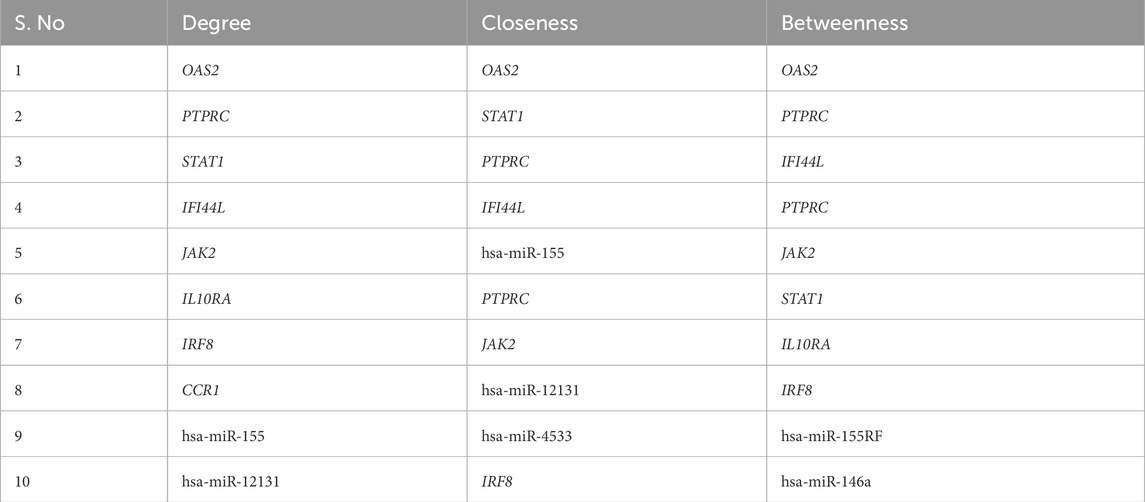Select the Closeness column header

(526, 23)
